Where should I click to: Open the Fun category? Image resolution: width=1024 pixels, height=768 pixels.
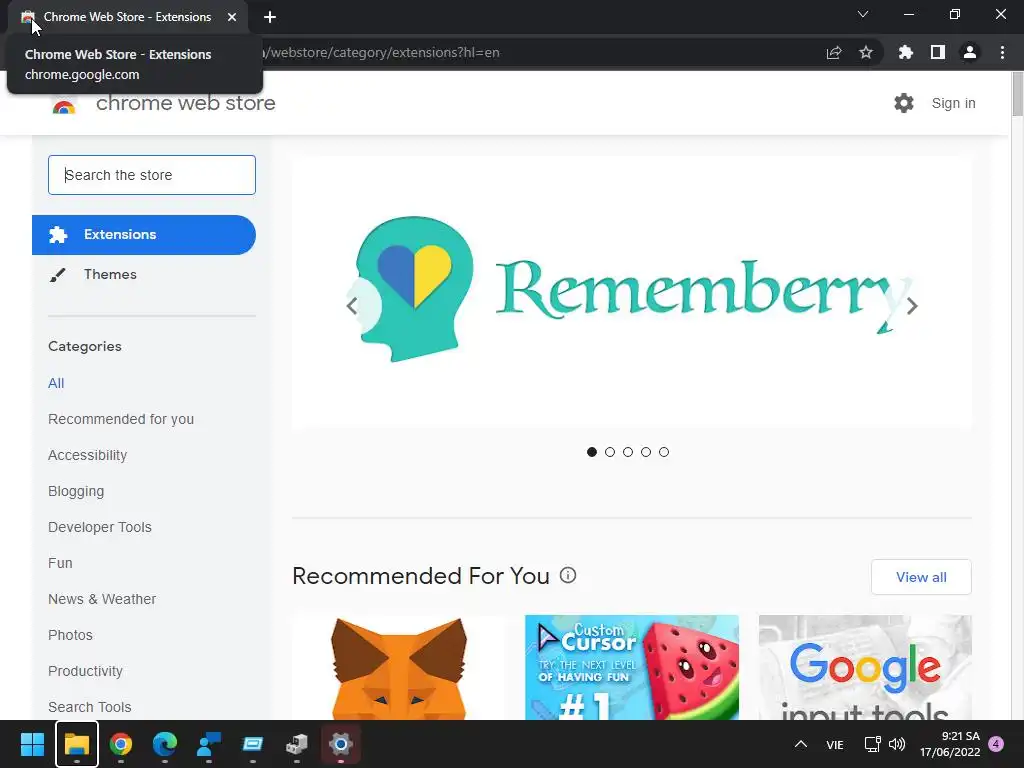(60, 563)
